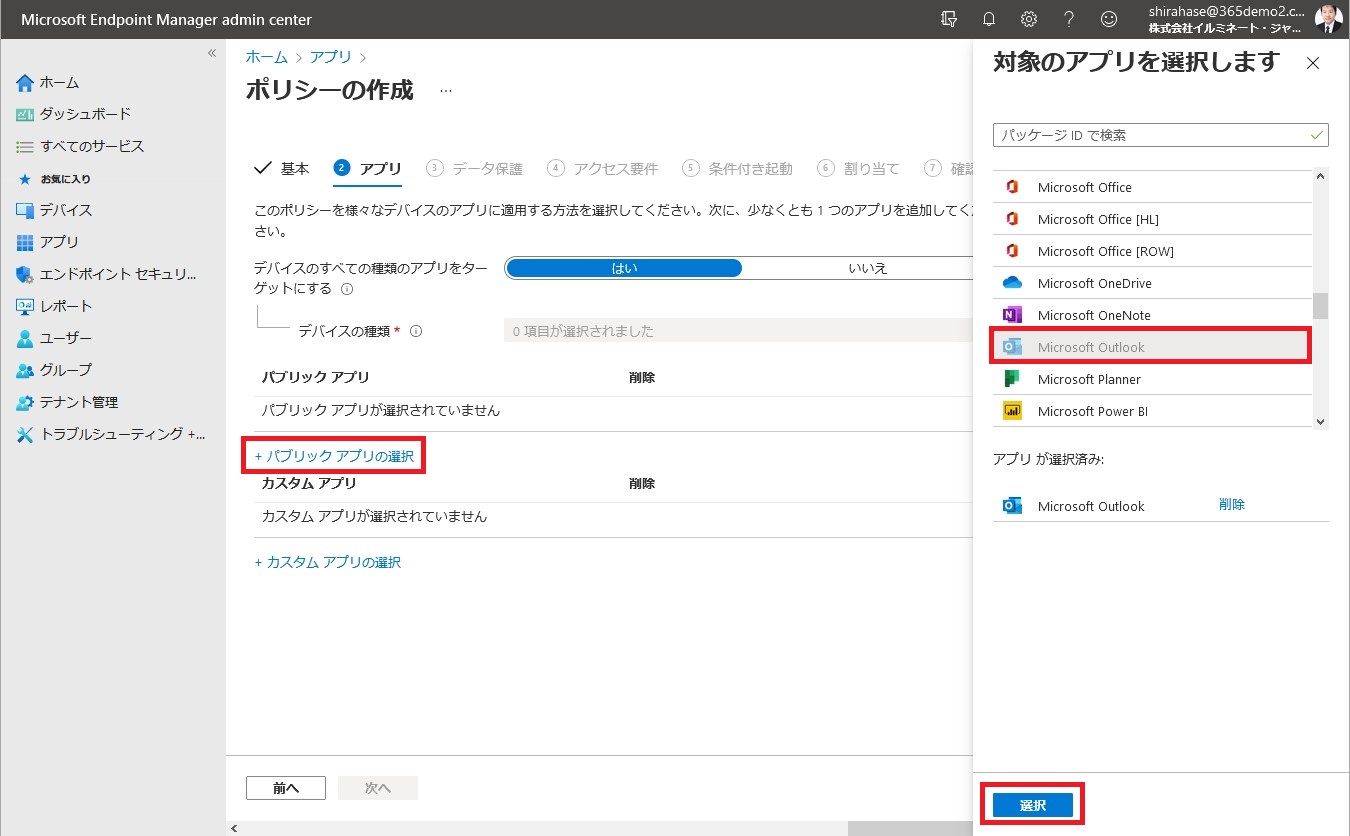Open the デバイスの種類 dropdown
This screenshot has height=836, width=1350.
coord(738,331)
